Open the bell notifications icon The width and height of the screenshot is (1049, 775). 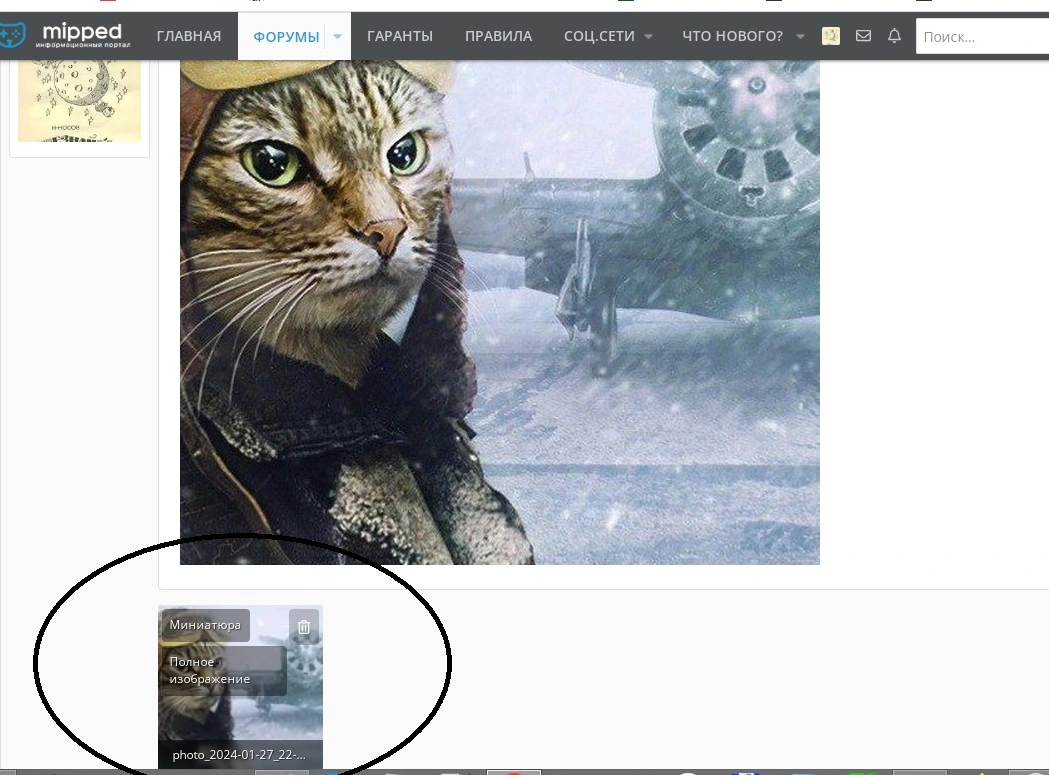(894, 36)
